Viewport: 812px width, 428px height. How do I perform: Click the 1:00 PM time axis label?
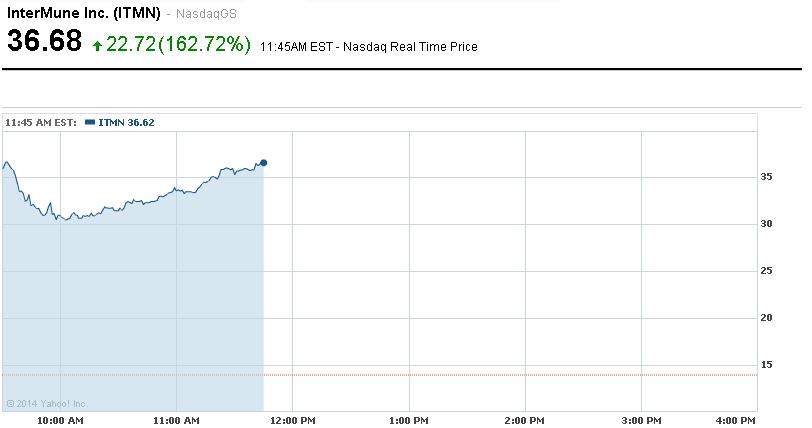point(409,419)
